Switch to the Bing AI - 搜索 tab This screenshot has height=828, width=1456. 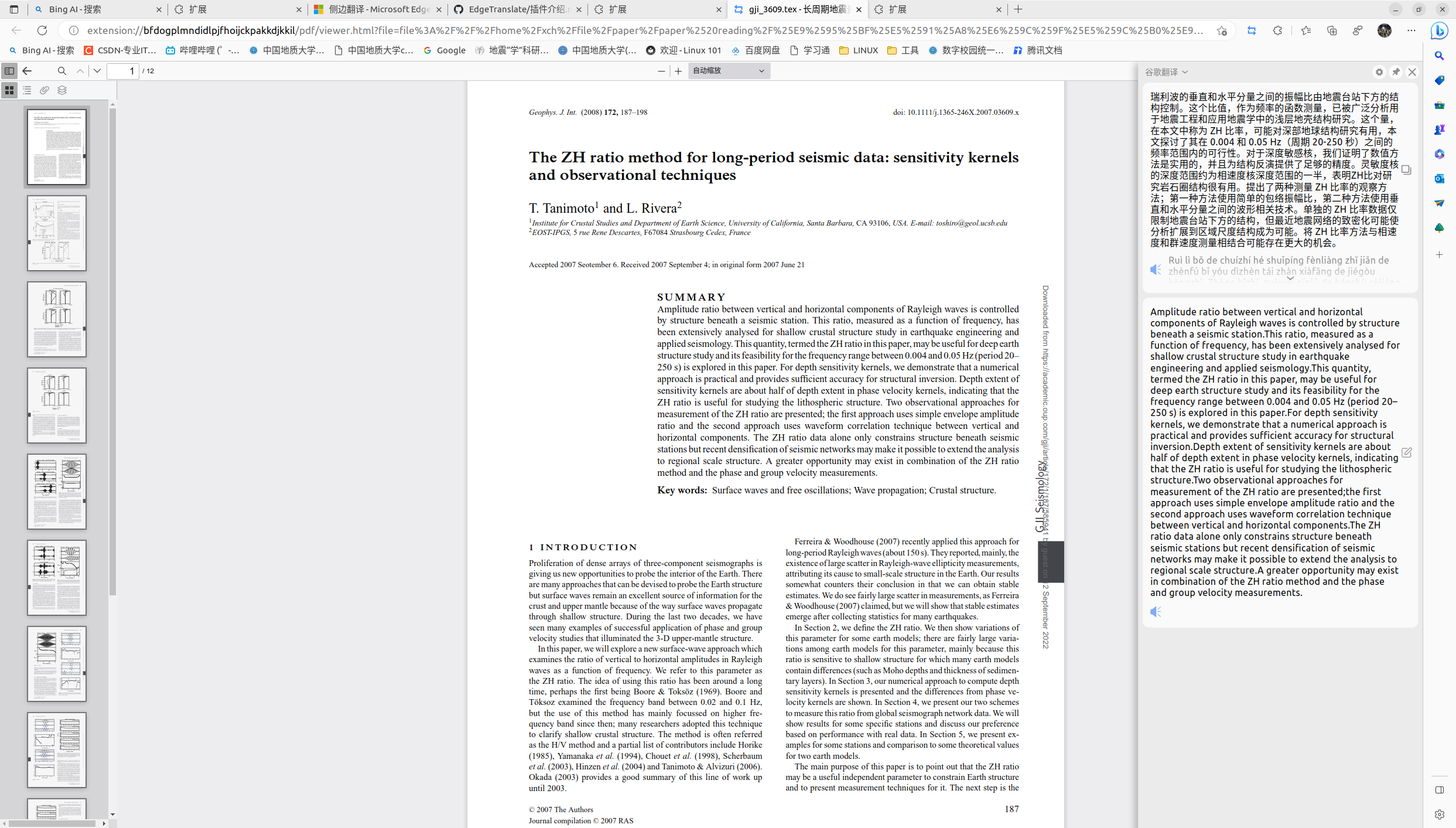pos(97,9)
